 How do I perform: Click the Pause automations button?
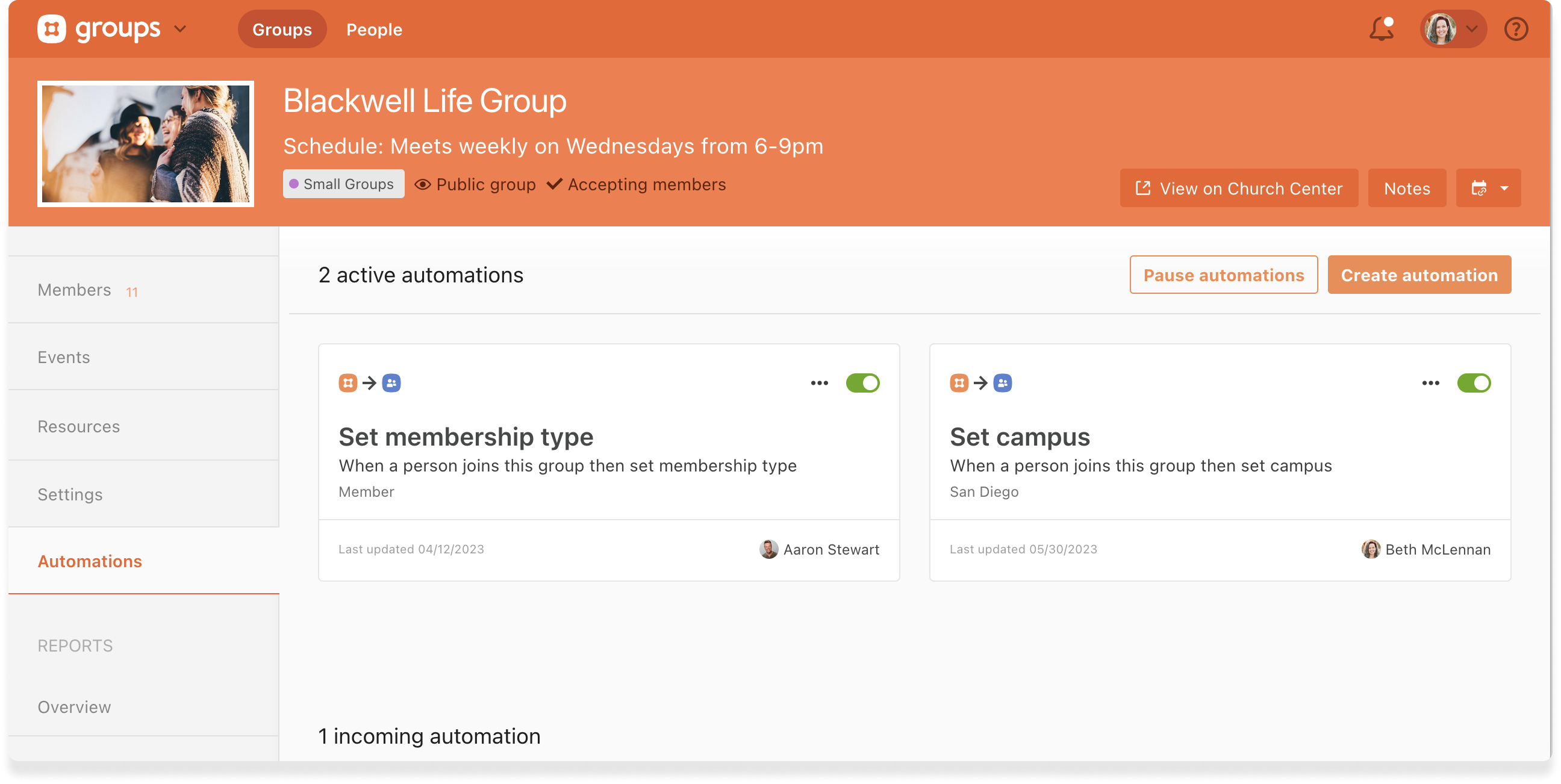(x=1223, y=275)
